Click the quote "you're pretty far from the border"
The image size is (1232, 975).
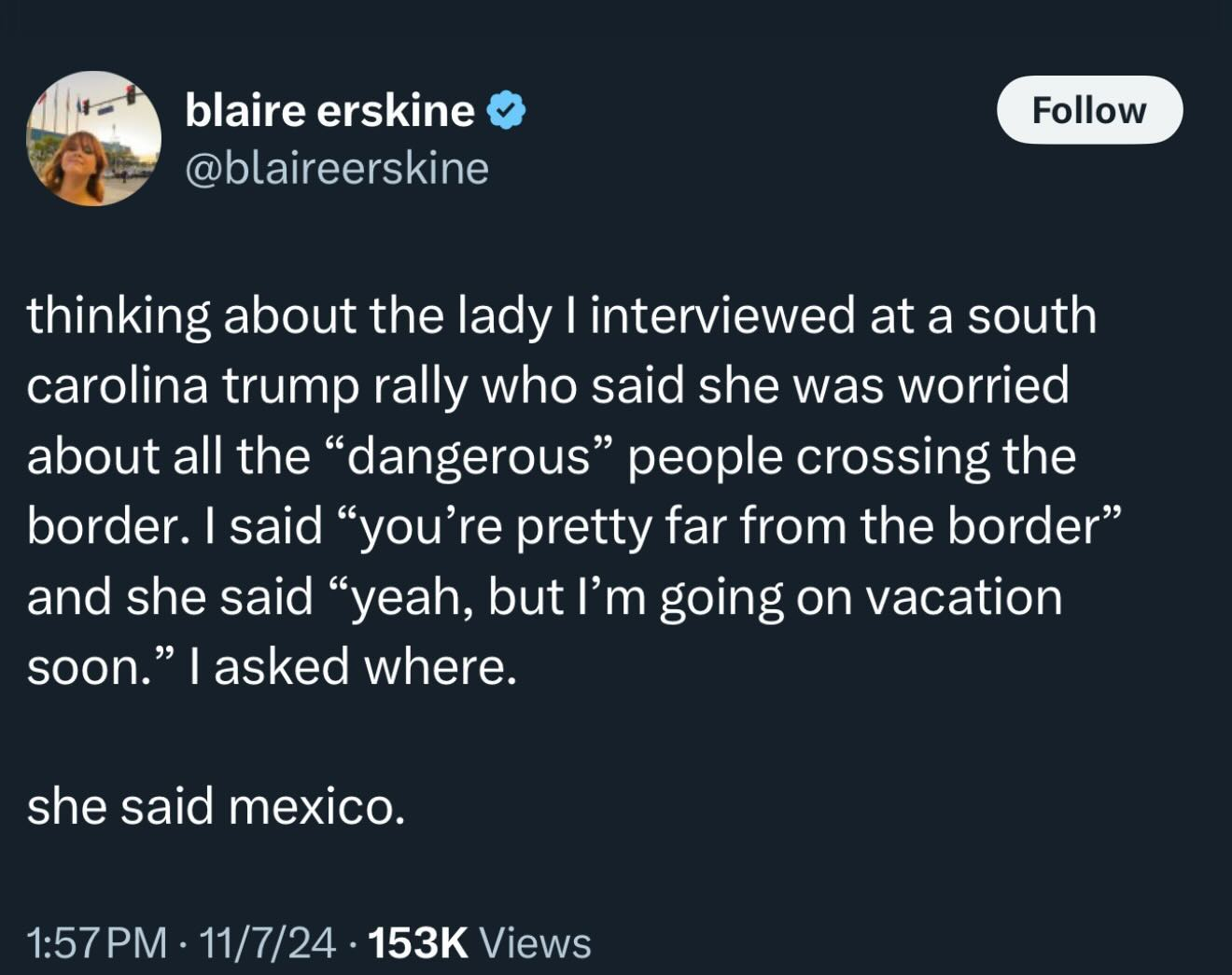point(732,525)
